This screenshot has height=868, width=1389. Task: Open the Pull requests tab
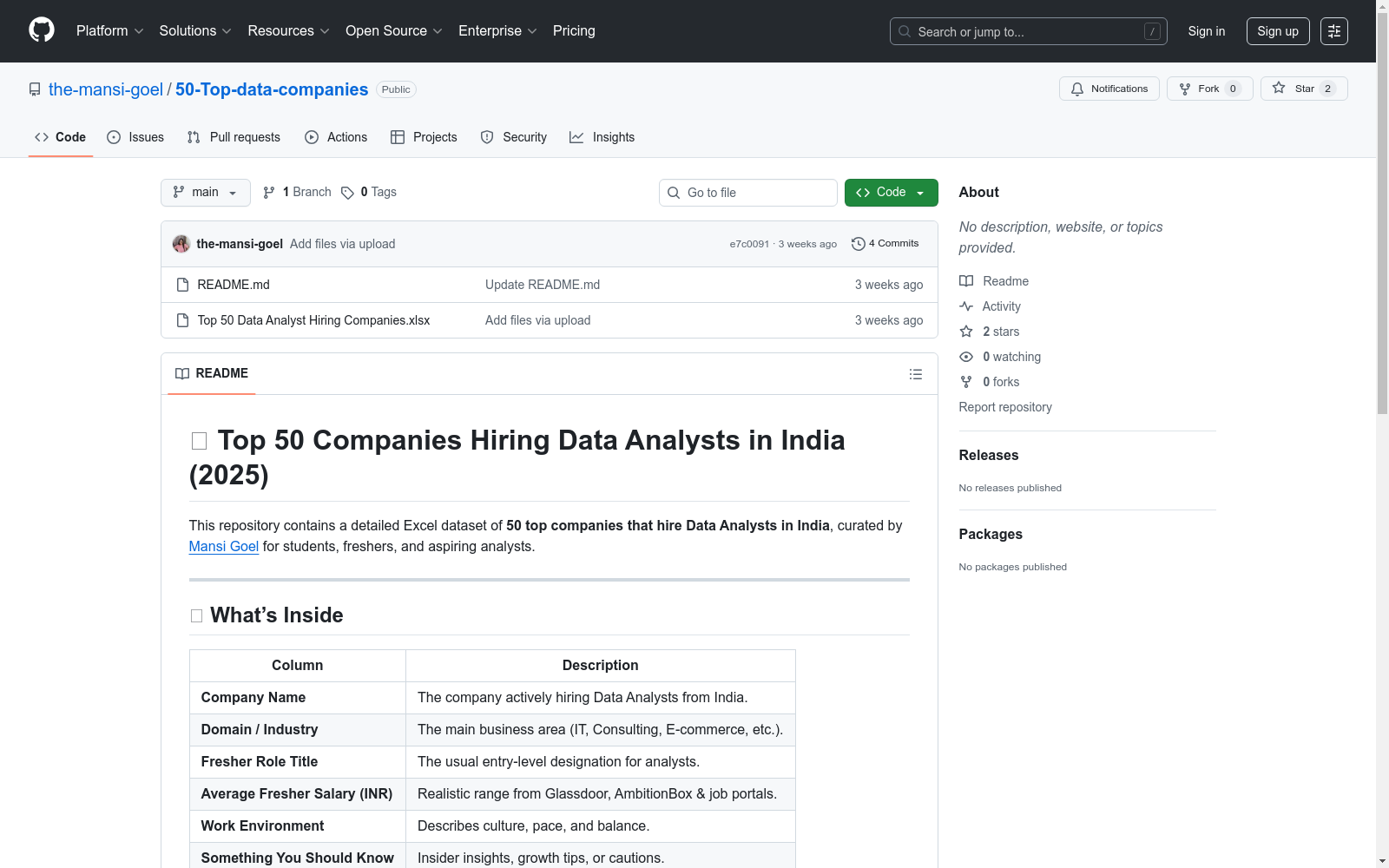(234, 137)
